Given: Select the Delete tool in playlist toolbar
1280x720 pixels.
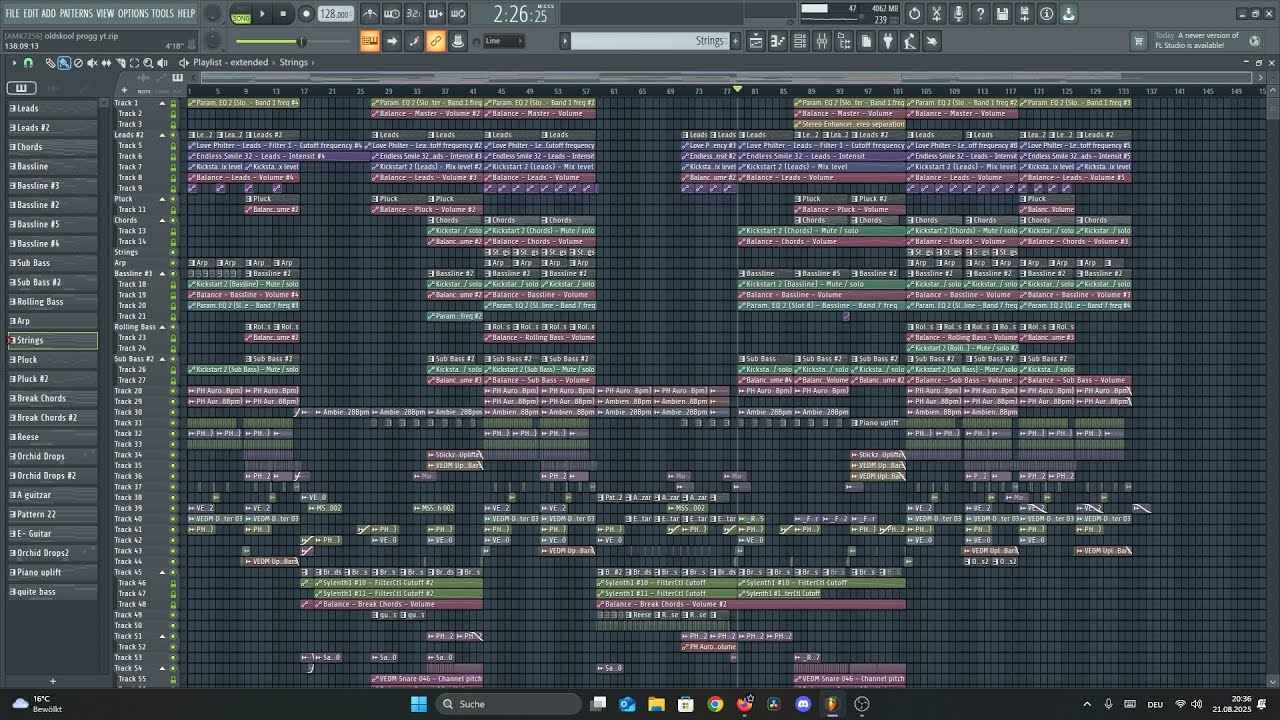Looking at the screenshot, I should 78,63.
